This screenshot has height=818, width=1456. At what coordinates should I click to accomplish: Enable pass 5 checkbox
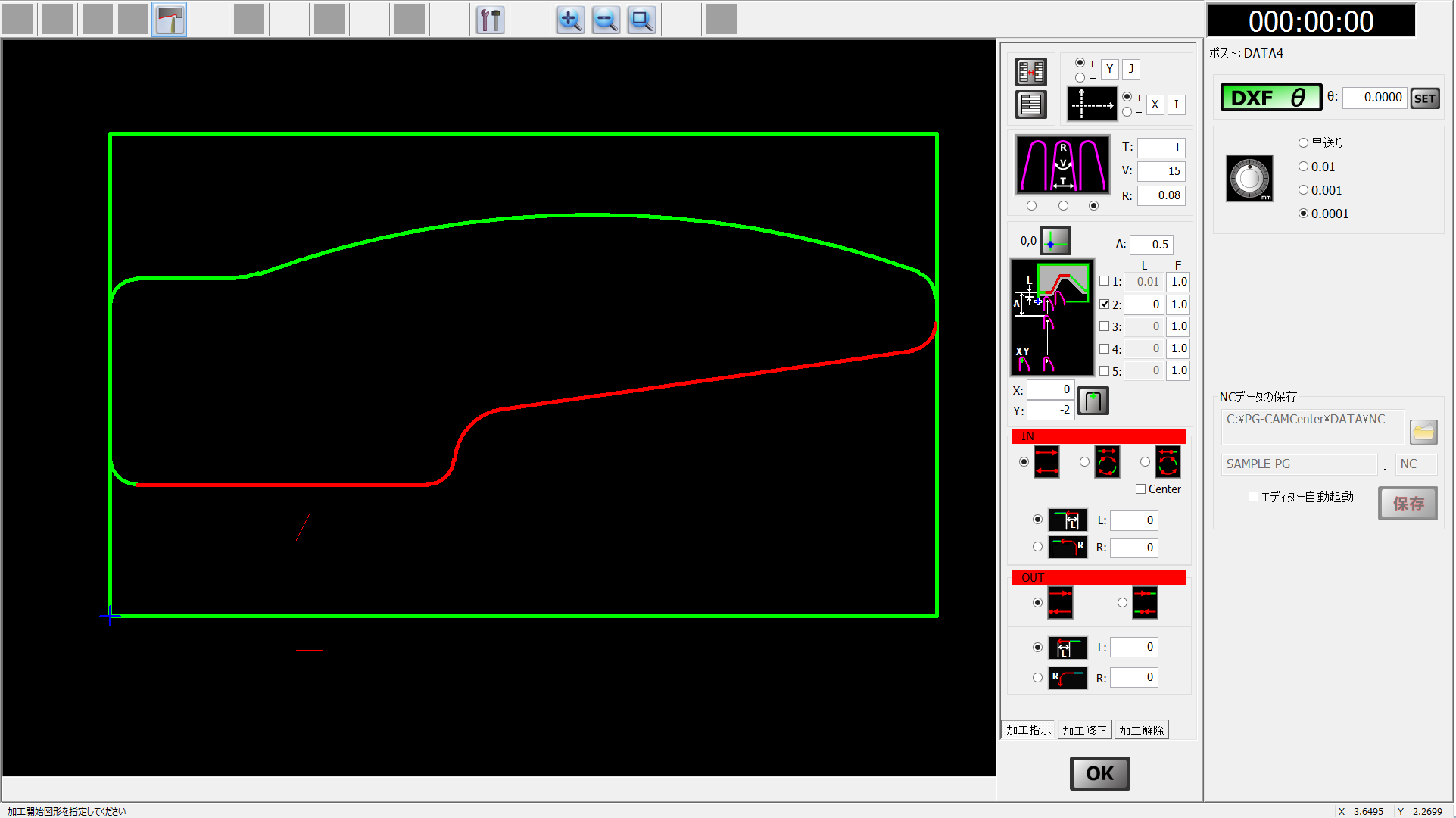point(1104,370)
